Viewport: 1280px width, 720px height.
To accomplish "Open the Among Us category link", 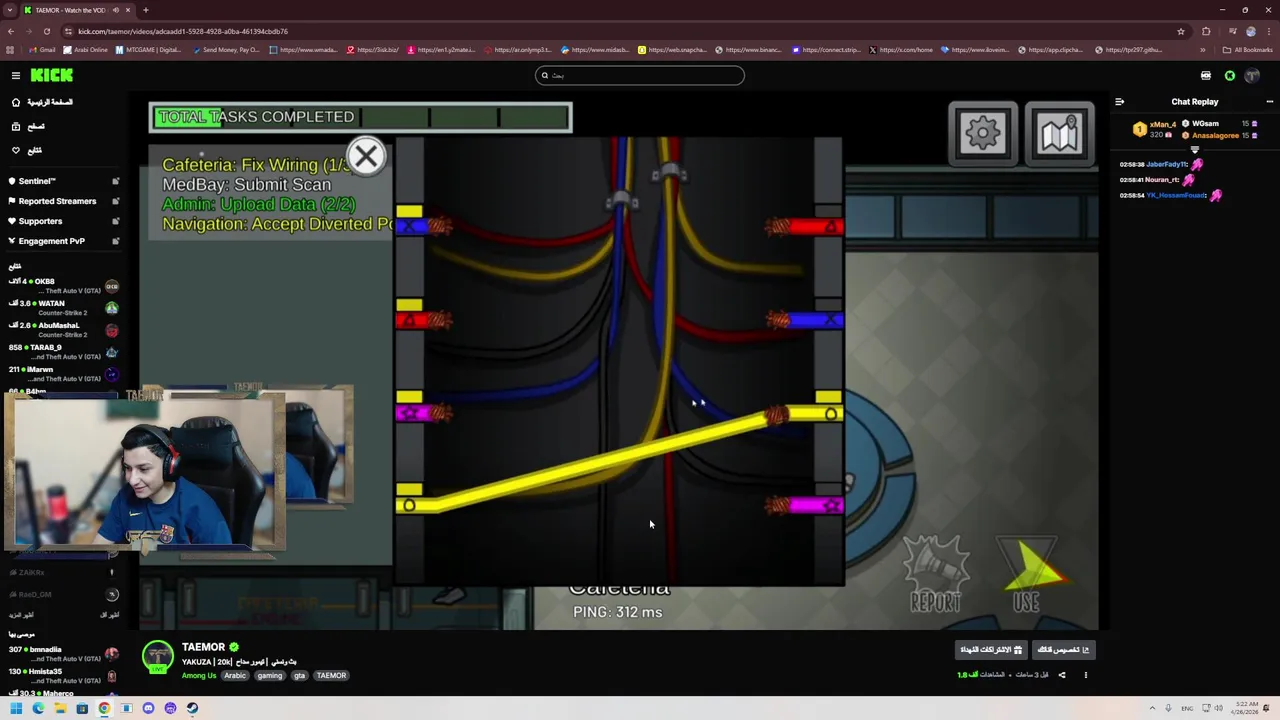I will click(199, 676).
